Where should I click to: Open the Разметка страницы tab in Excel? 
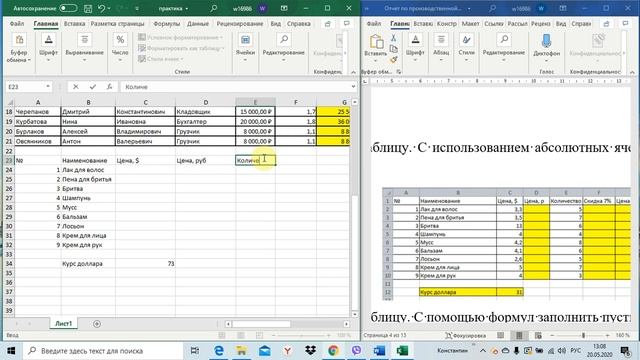(118, 24)
